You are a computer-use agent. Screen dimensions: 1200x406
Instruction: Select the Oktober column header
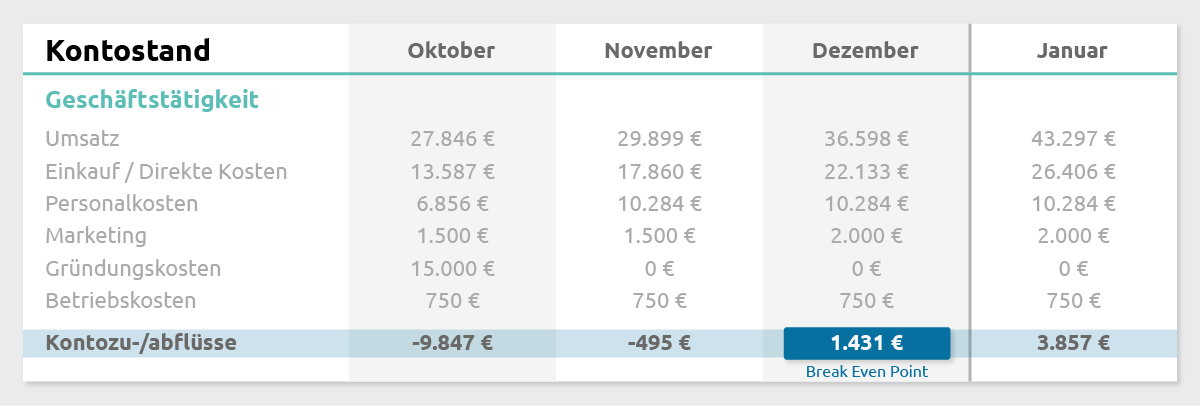tap(451, 50)
